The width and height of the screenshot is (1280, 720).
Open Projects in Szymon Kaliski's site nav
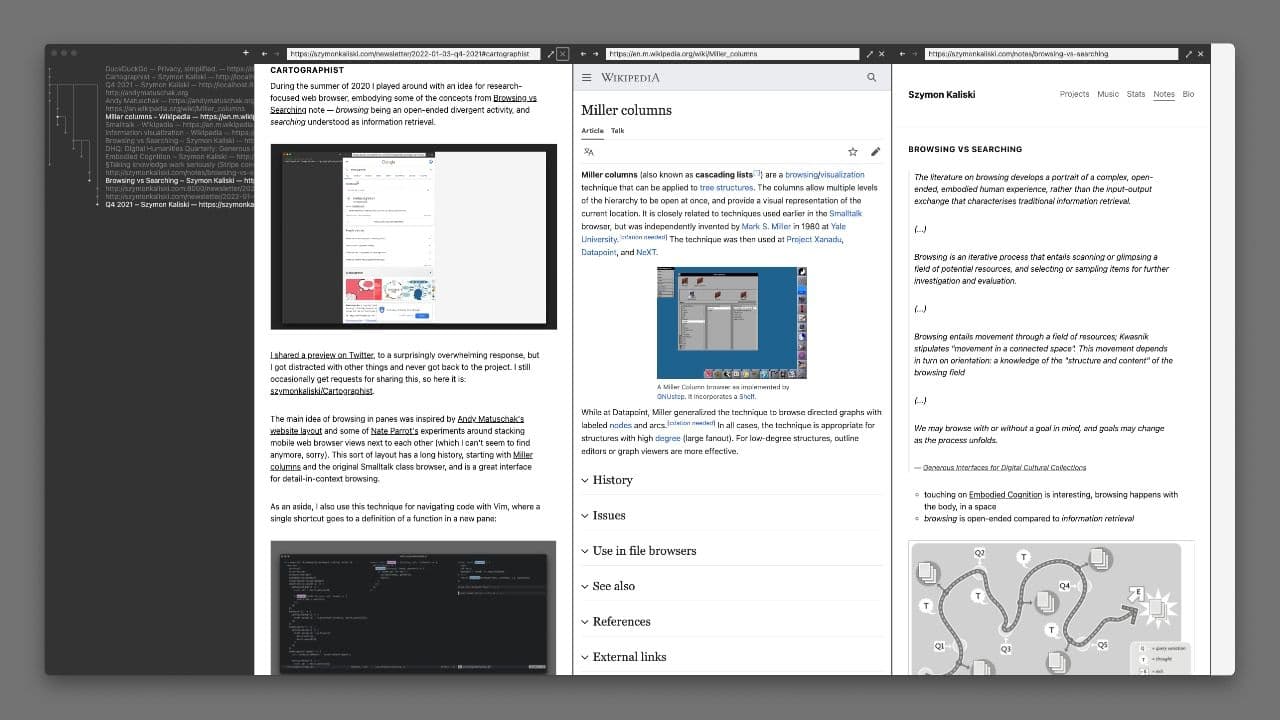coord(1074,94)
